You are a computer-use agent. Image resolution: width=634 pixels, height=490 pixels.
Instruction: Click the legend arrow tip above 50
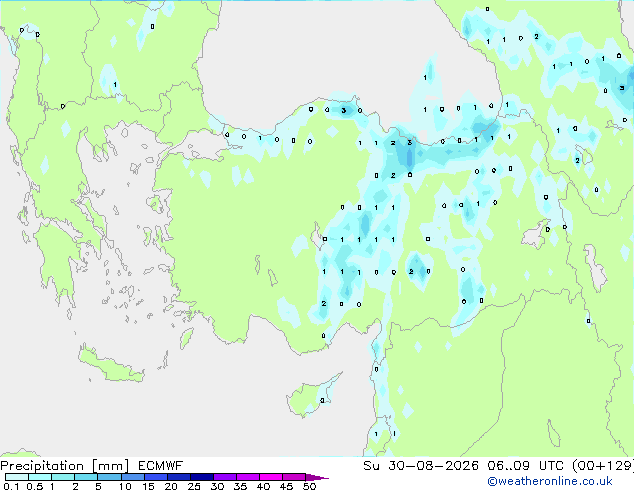pyautogui.click(x=317, y=477)
